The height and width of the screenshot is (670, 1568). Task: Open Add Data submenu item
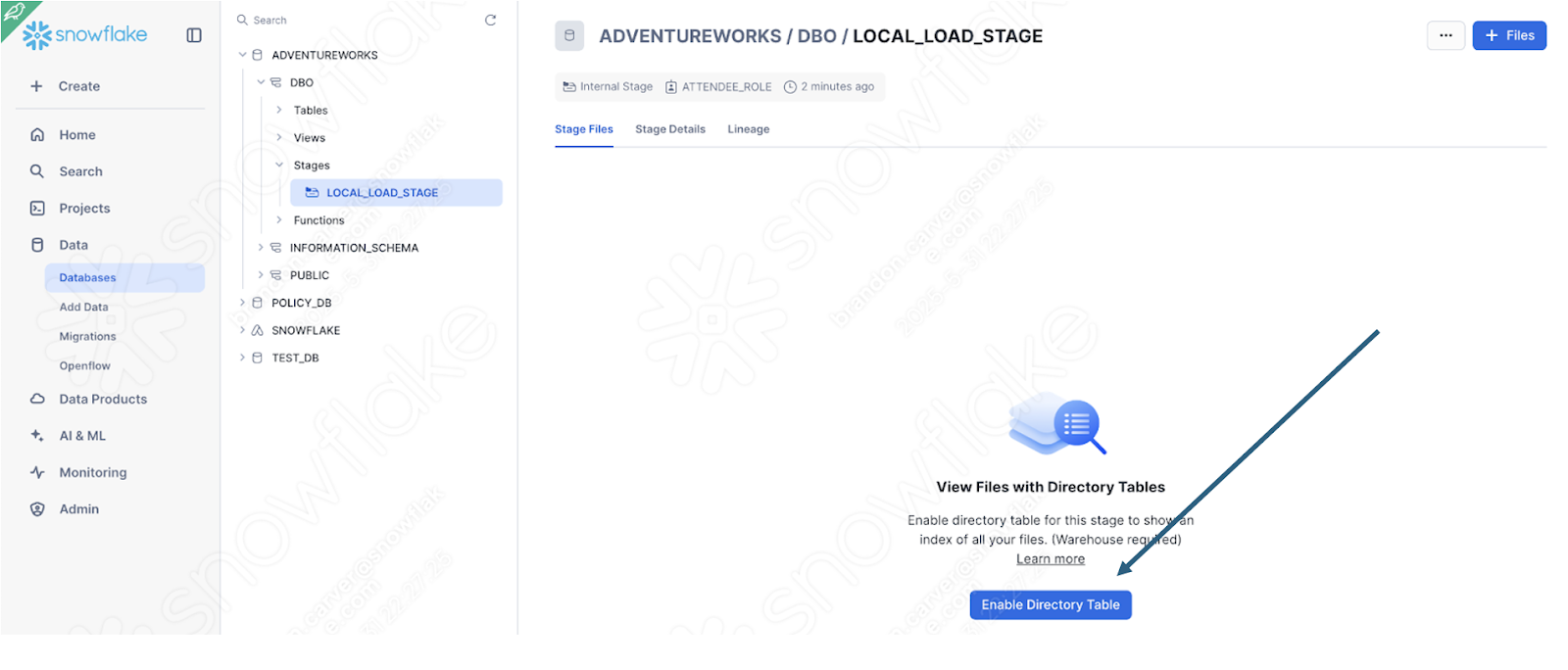(84, 308)
